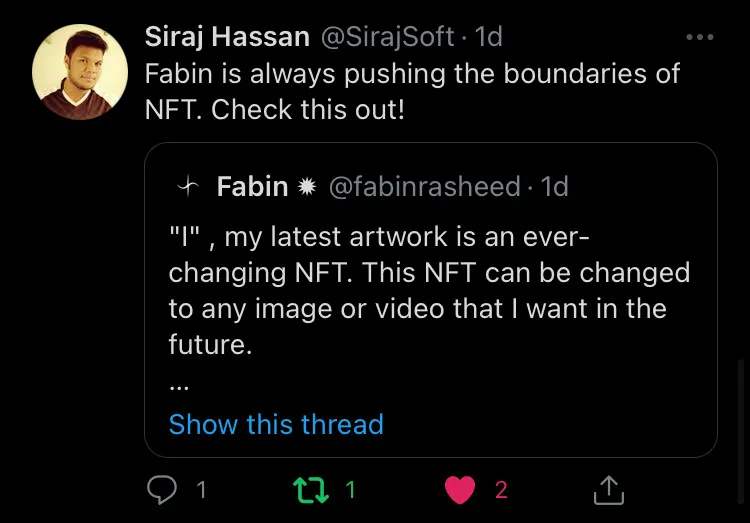Screen dimensions: 750x523
Task: Open Siraj Hassan's profile picture
Action: tap(80, 73)
